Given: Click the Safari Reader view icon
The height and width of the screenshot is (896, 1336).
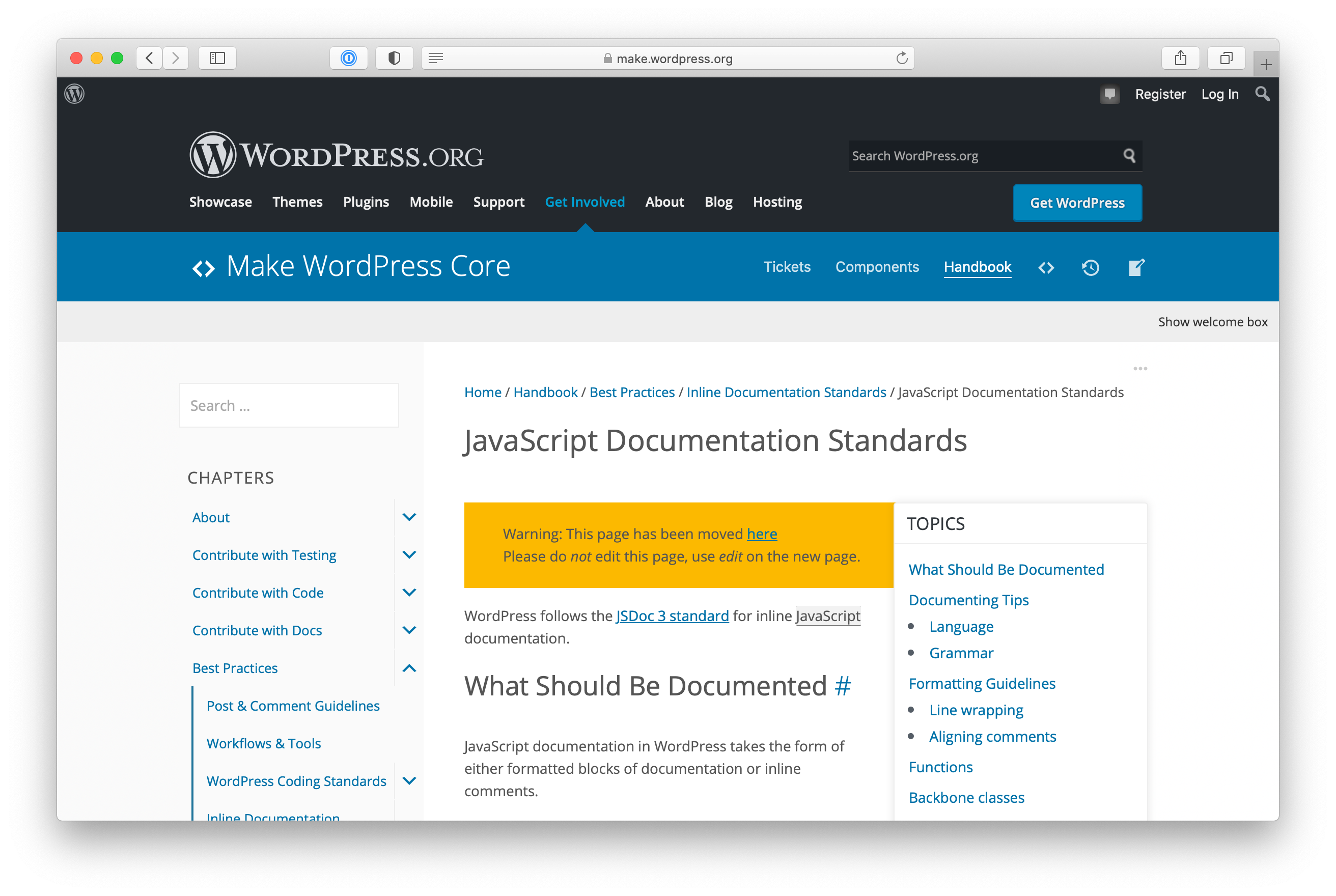Looking at the screenshot, I should point(436,58).
